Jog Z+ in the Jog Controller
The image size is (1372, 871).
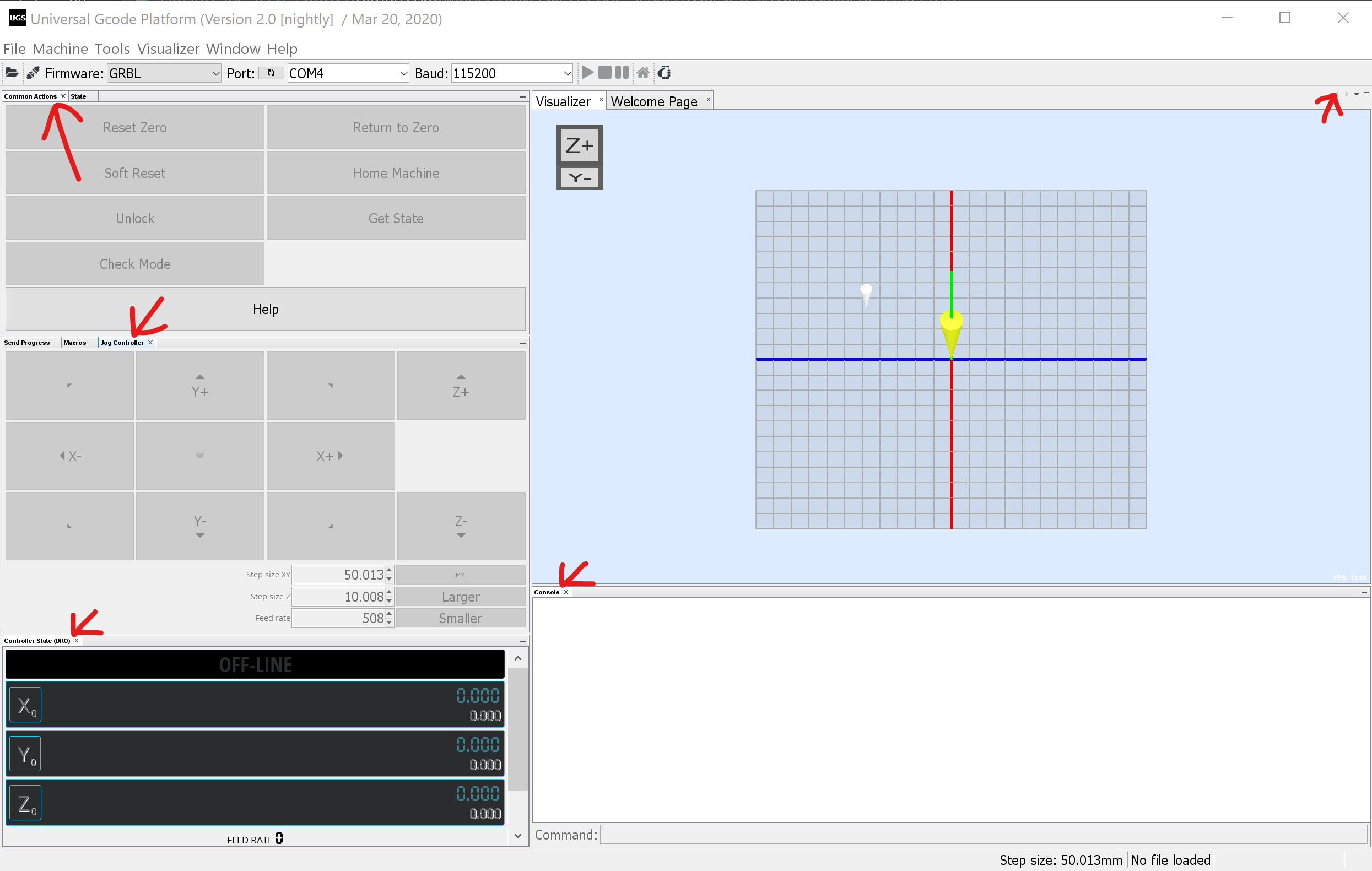coord(461,386)
